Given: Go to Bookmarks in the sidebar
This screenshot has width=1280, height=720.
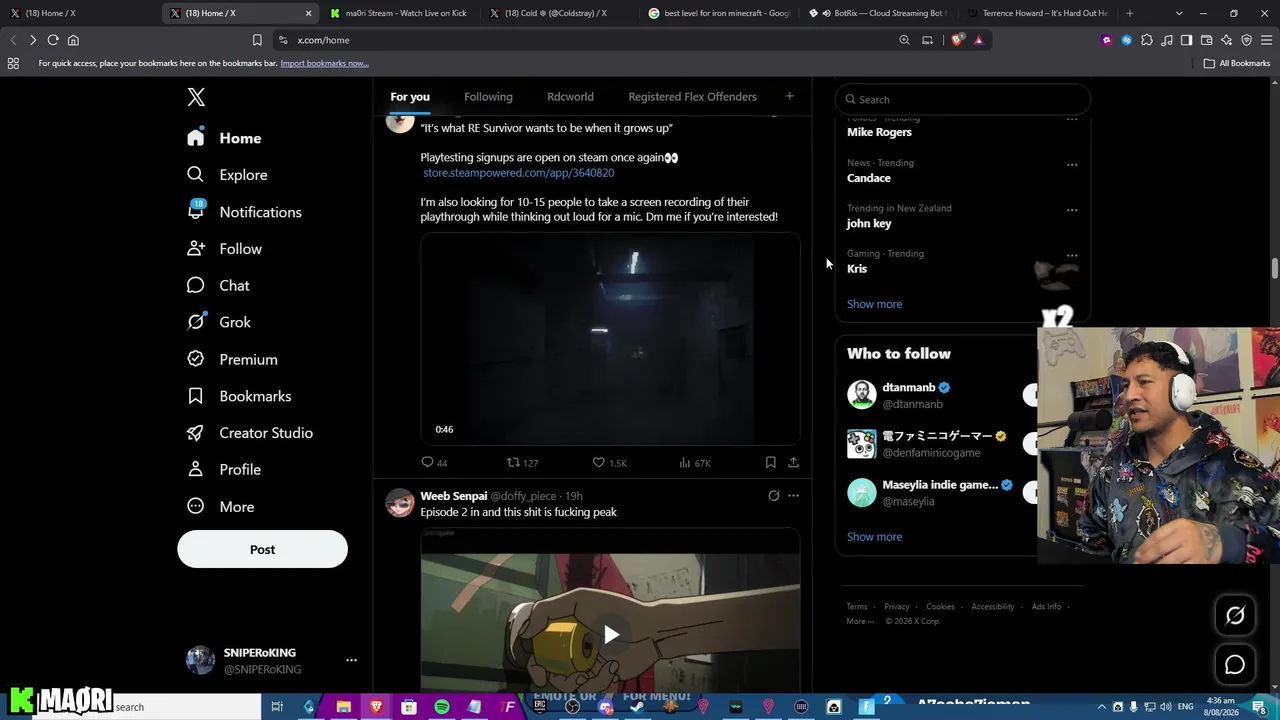Looking at the screenshot, I should (x=239, y=396).
